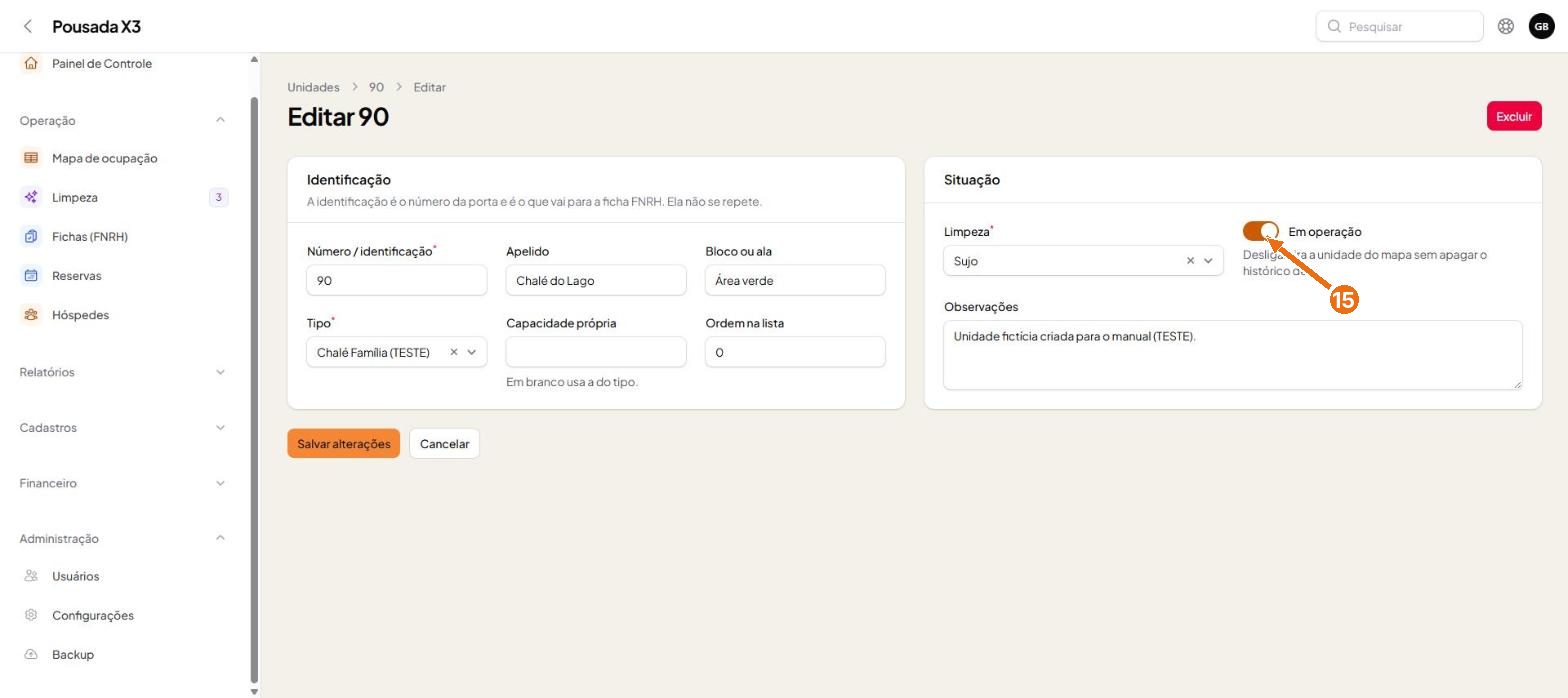
Task: Open the Tipo dropdown chevron
Action: tap(472, 352)
